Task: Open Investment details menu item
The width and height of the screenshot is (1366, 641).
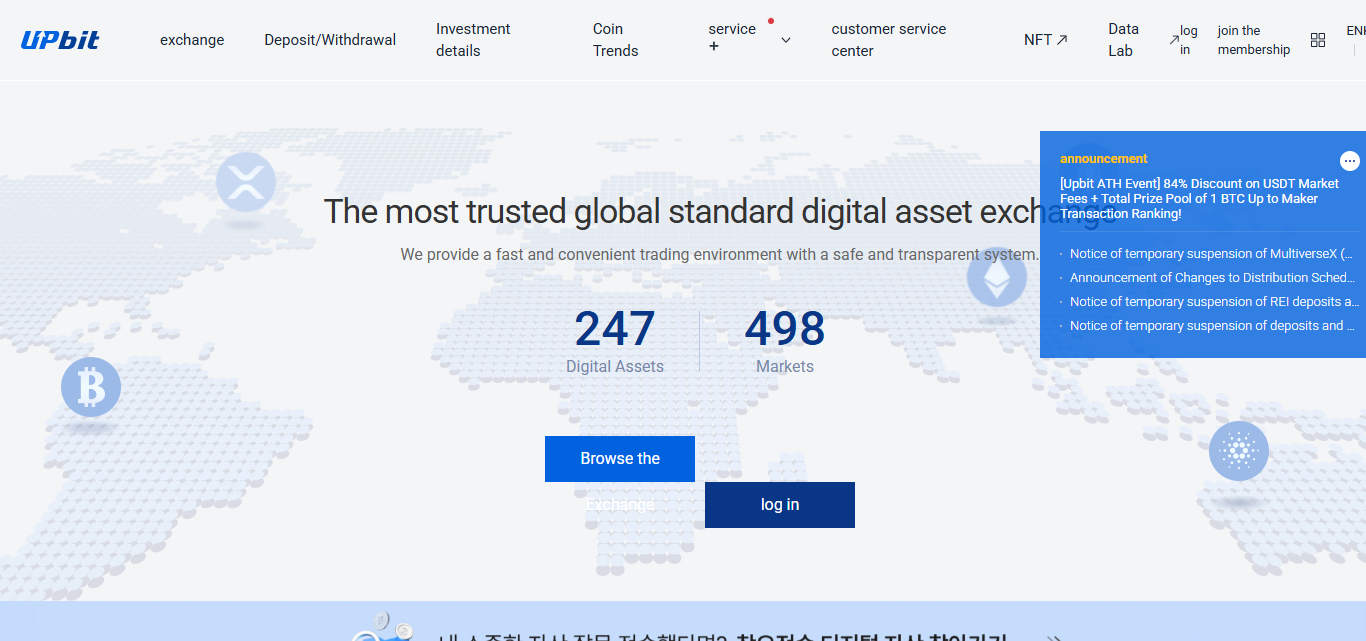Action: click(473, 40)
